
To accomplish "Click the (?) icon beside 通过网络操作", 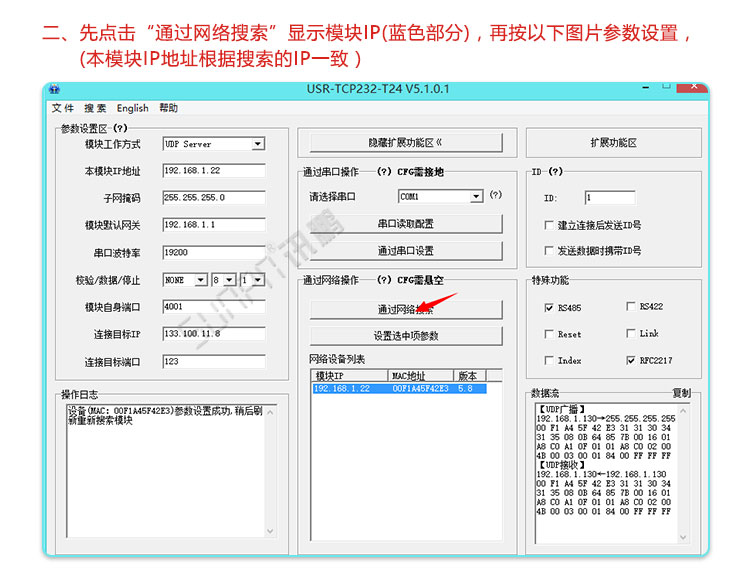I will (384, 280).
